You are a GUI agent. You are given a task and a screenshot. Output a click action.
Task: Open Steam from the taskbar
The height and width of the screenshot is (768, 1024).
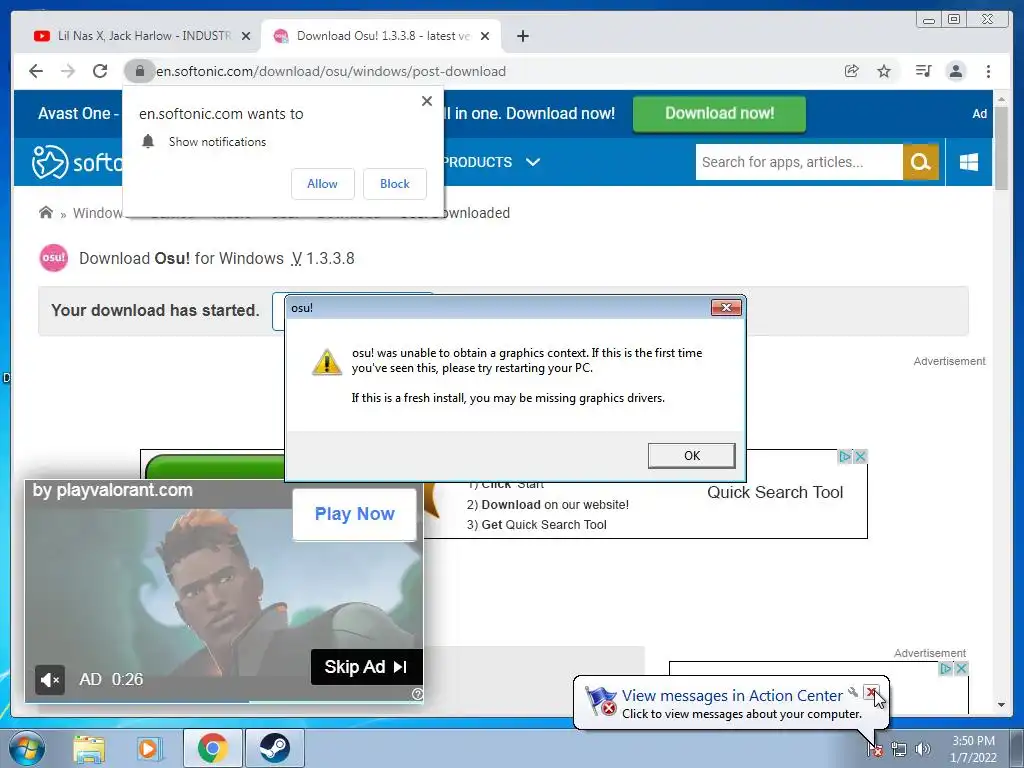(274, 748)
